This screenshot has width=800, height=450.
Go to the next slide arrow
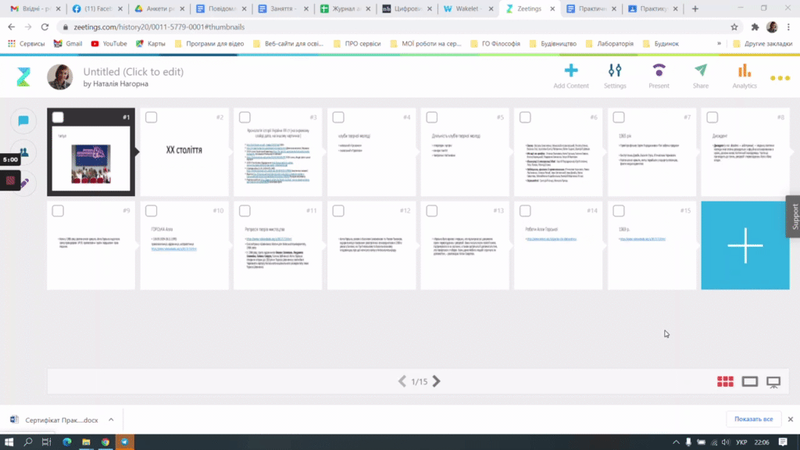coord(437,381)
